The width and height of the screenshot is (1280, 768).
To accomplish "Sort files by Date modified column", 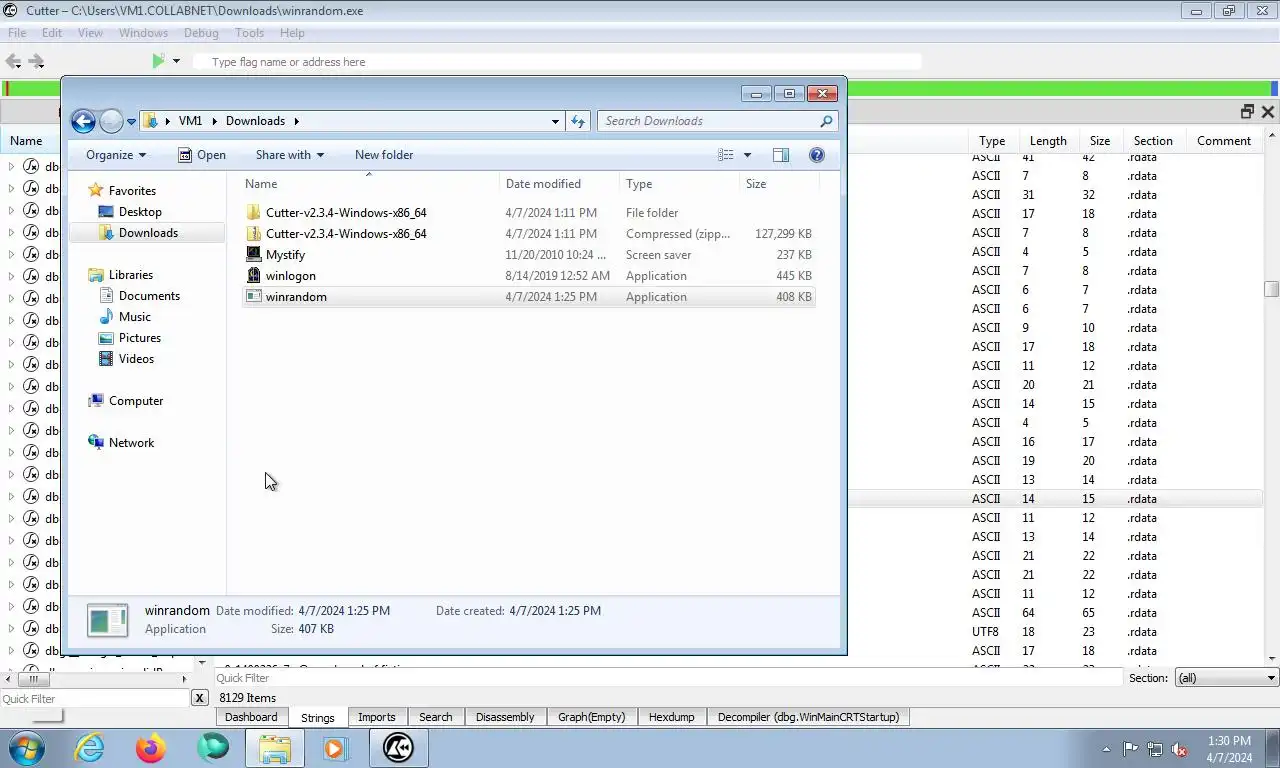I will pos(557,184).
